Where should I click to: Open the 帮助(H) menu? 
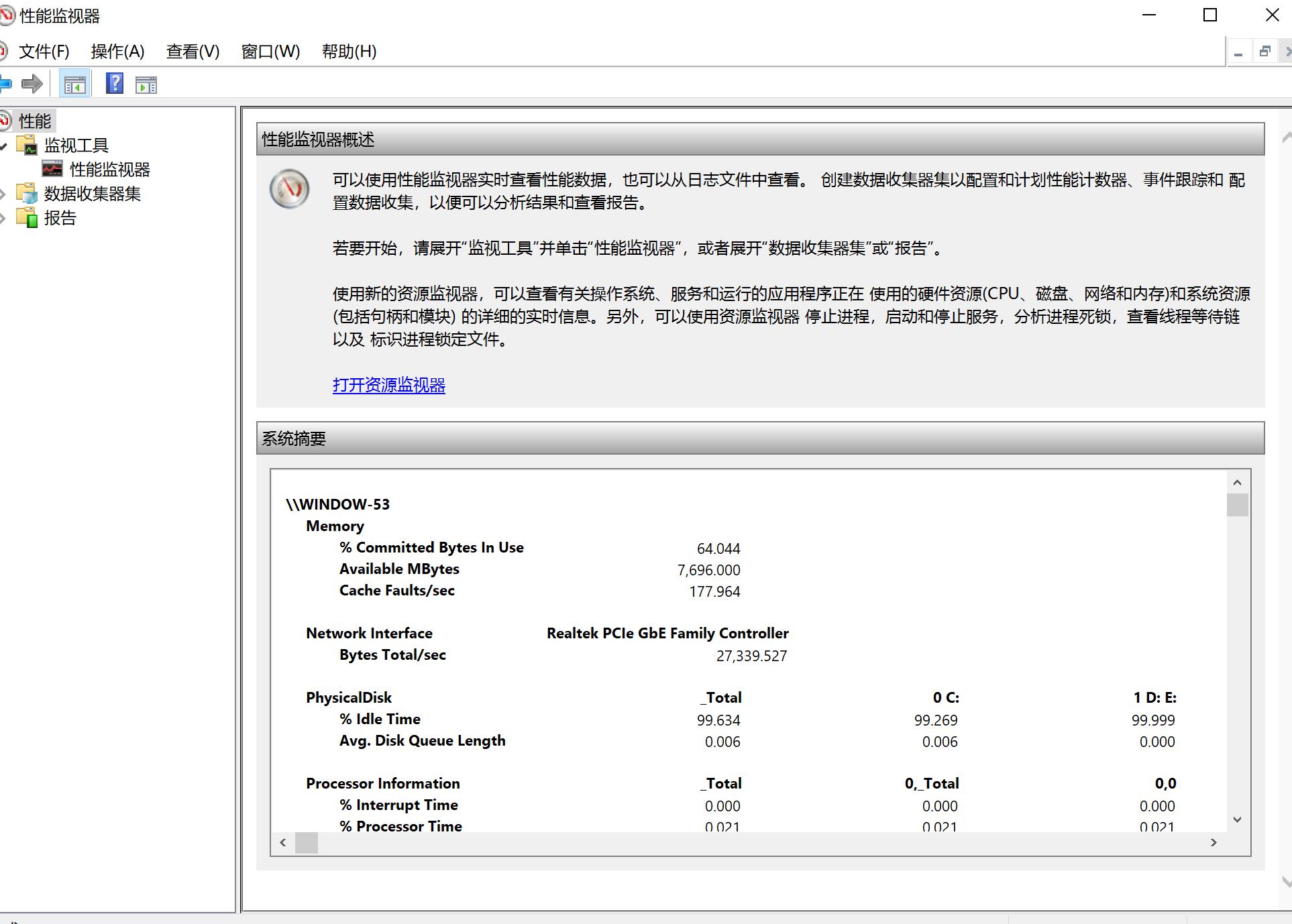pos(349,51)
